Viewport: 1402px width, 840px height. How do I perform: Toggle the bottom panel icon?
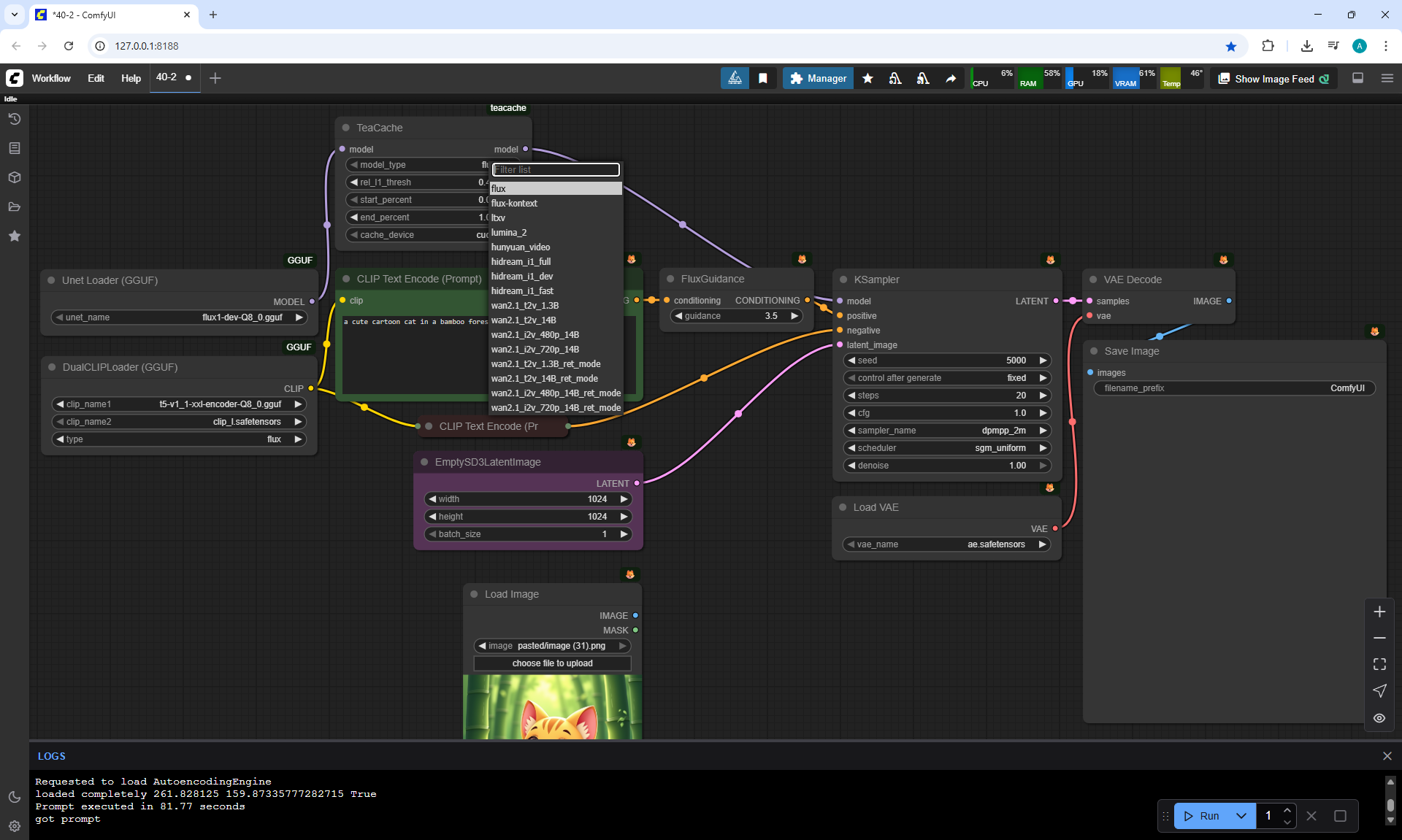(x=1357, y=78)
